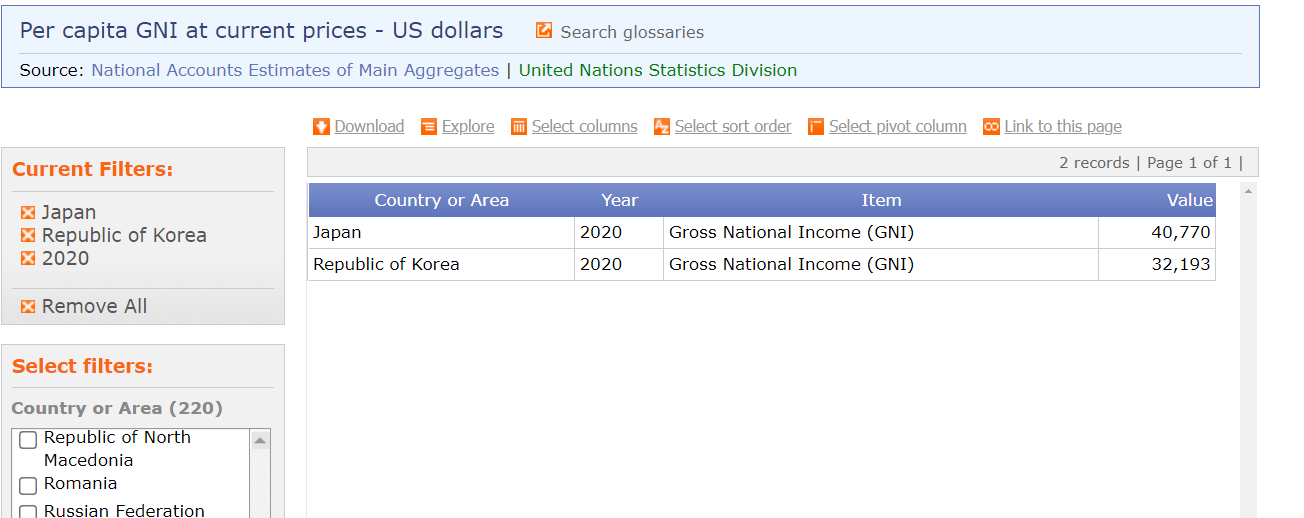Click the Download icon
The height and width of the screenshot is (518, 1304).
point(321,127)
